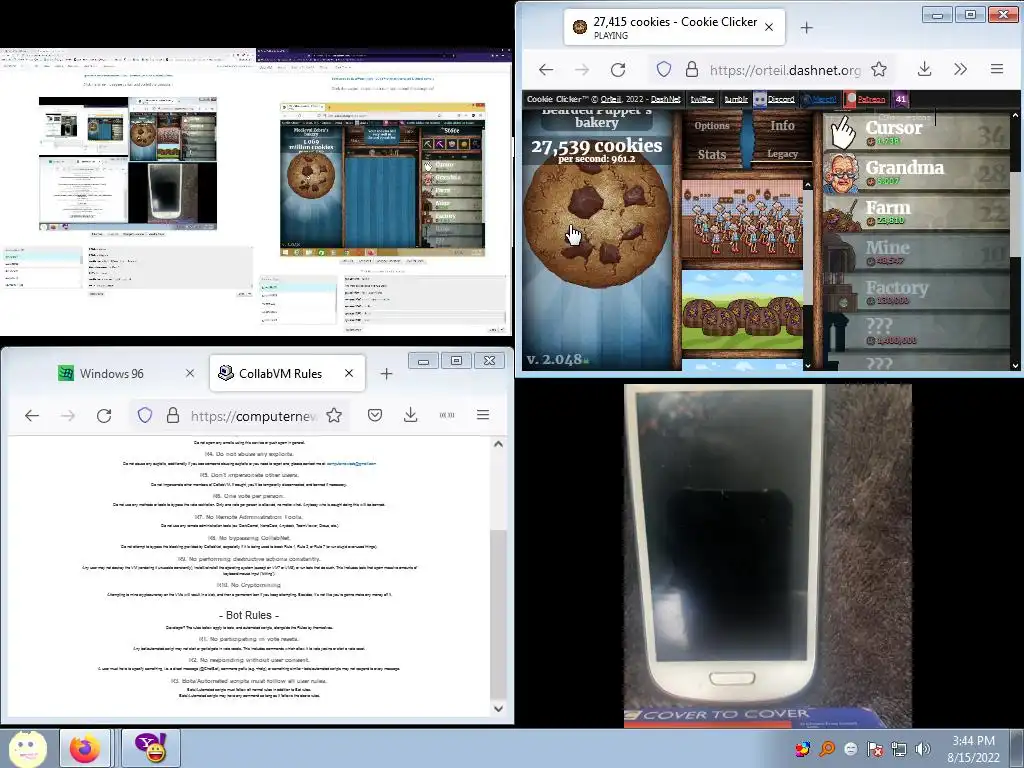Viewport: 1024px width, 768px height.
Task: Close the Cookie Clicker tab
Action: point(769,27)
